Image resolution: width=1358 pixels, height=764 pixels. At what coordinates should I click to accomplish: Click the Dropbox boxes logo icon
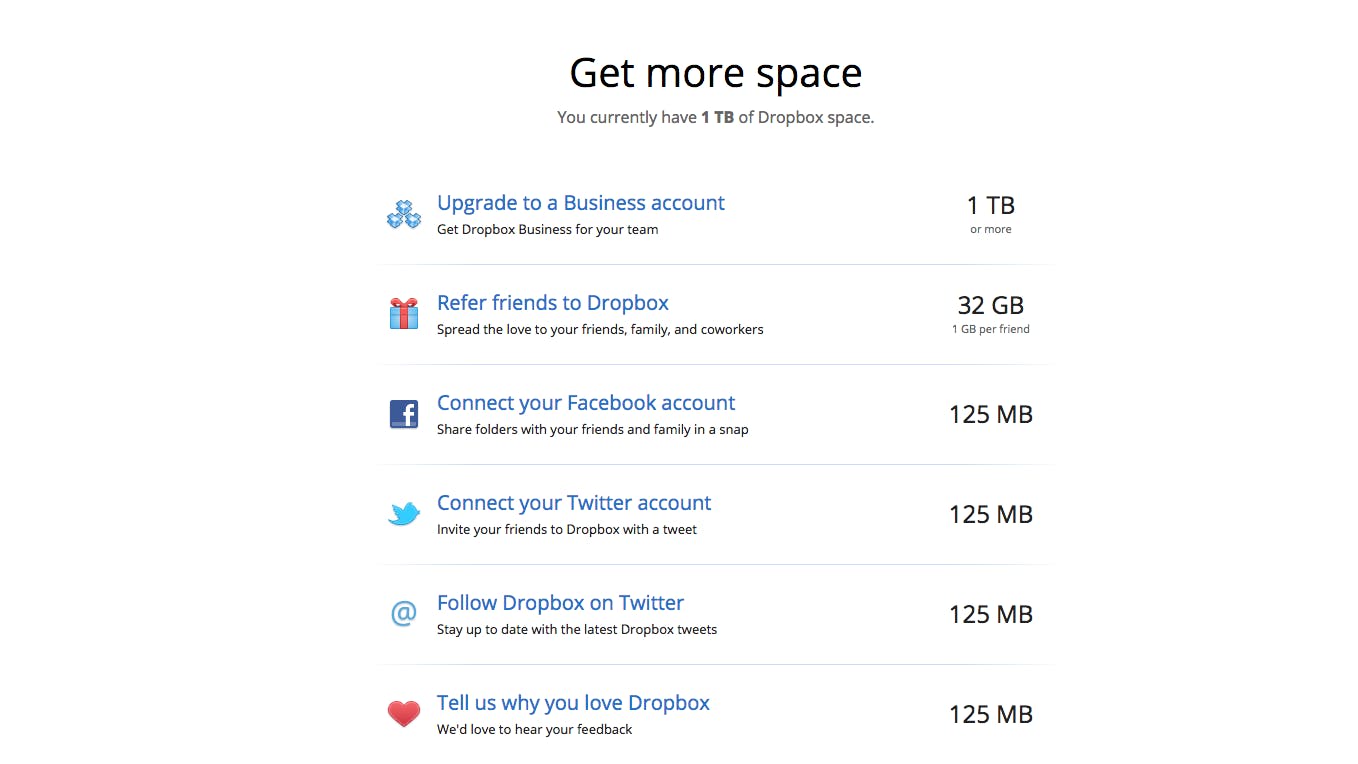403,213
